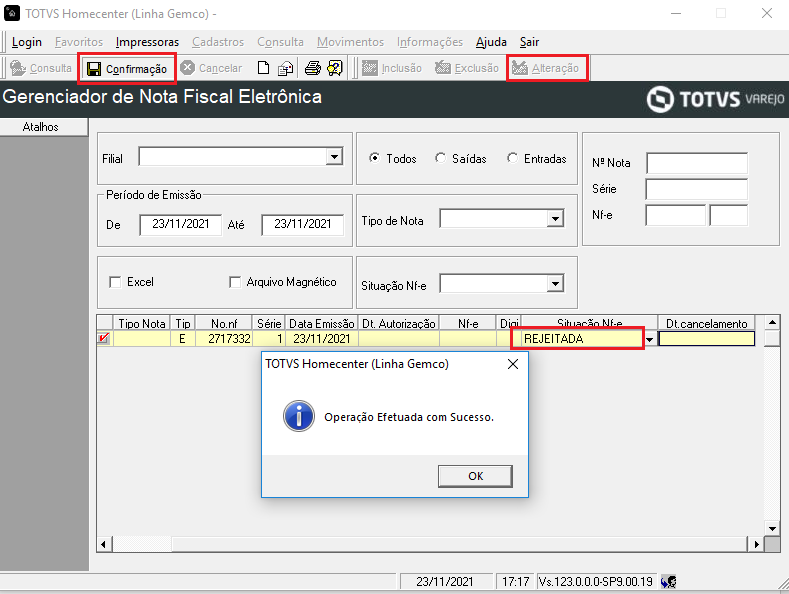The height and width of the screenshot is (594, 789).
Task: Click the Data Emissão column header
Action: (x=322, y=323)
